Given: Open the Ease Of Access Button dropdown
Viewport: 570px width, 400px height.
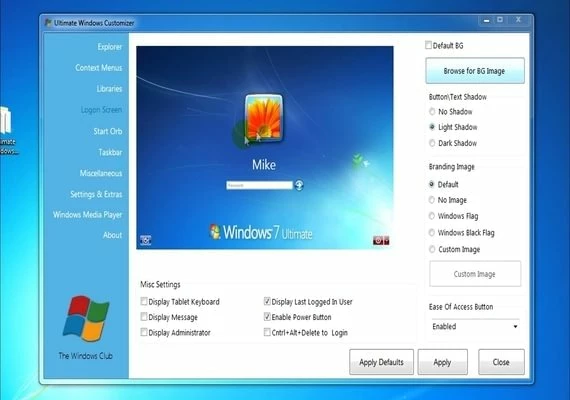Looking at the screenshot, I should click(475, 326).
